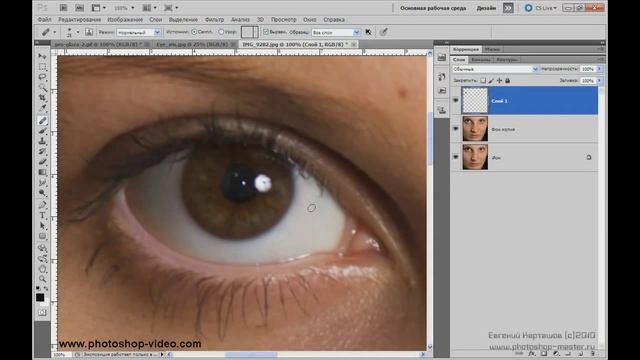Select the Path Selection tool

(42, 226)
